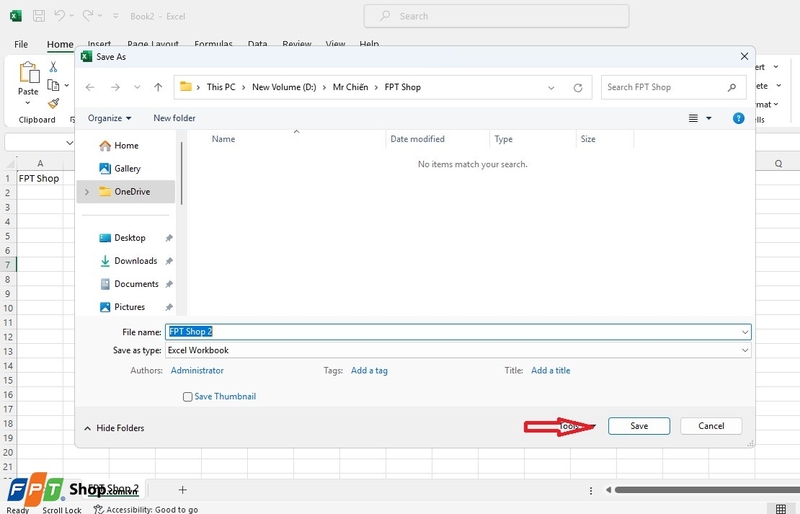Go forward with the right arrow icon
This screenshot has height=514, width=800.
[115, 87]
